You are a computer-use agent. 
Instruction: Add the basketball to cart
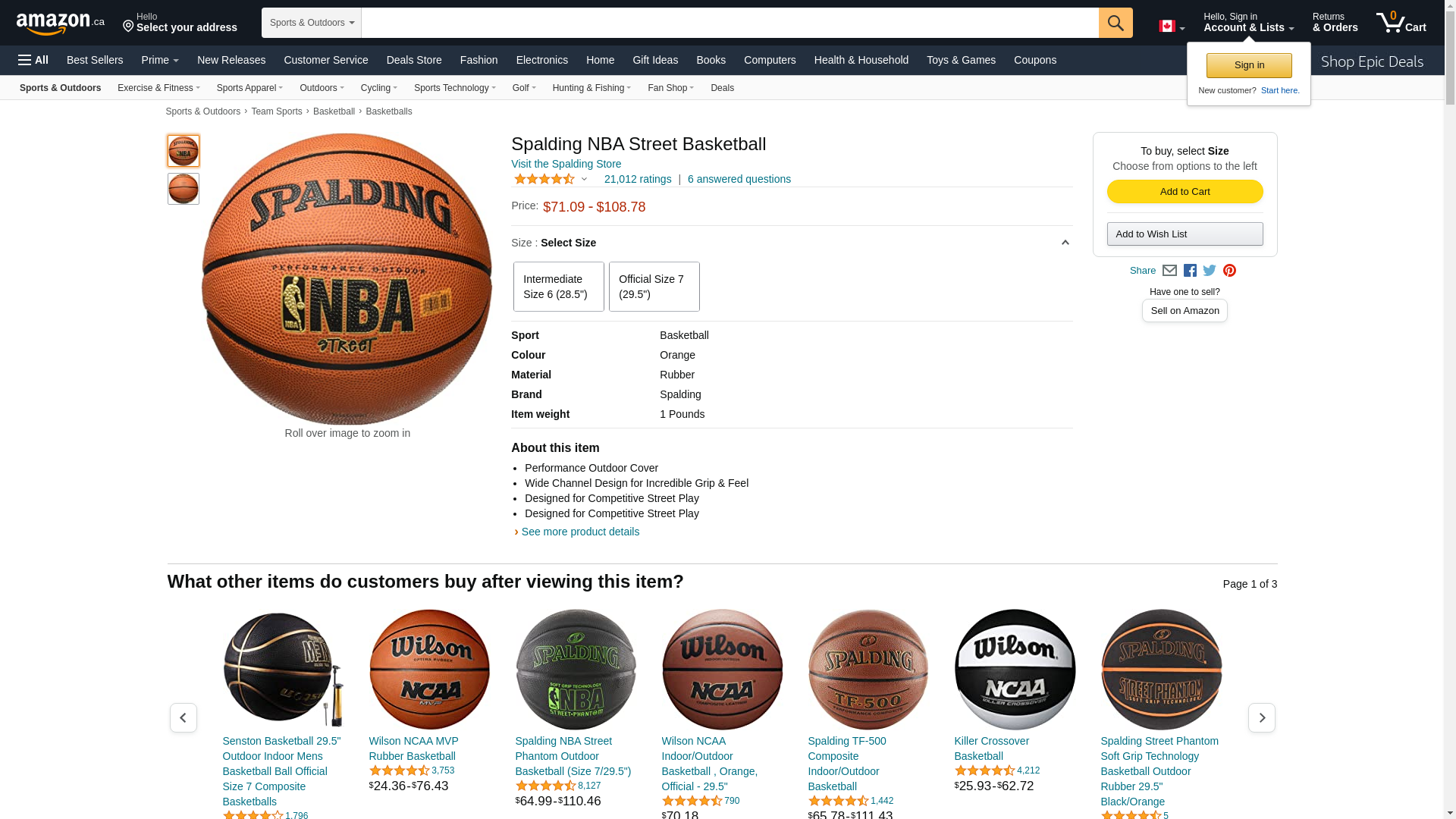click(1185, 192)
